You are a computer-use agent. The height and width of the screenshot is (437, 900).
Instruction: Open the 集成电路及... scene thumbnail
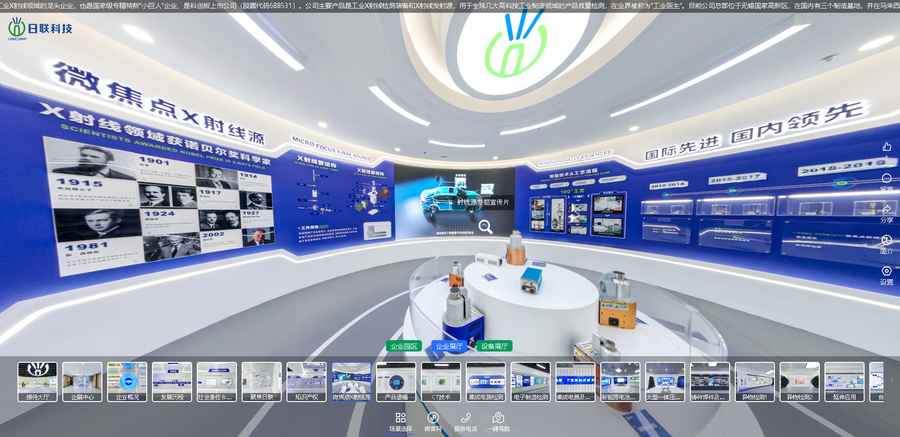pyautogui.click(x=575, y=381)
